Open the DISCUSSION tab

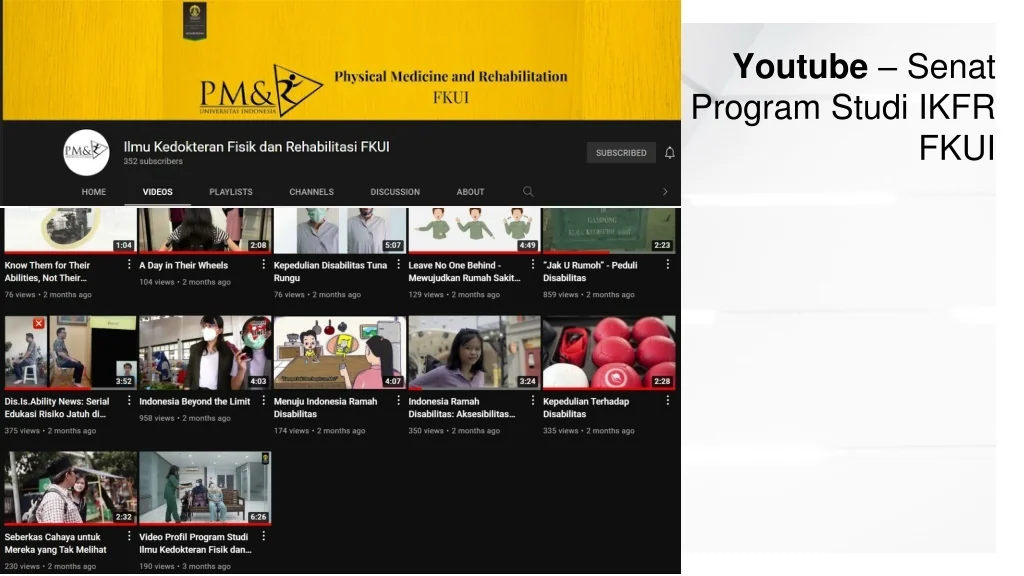coord(395,192)
